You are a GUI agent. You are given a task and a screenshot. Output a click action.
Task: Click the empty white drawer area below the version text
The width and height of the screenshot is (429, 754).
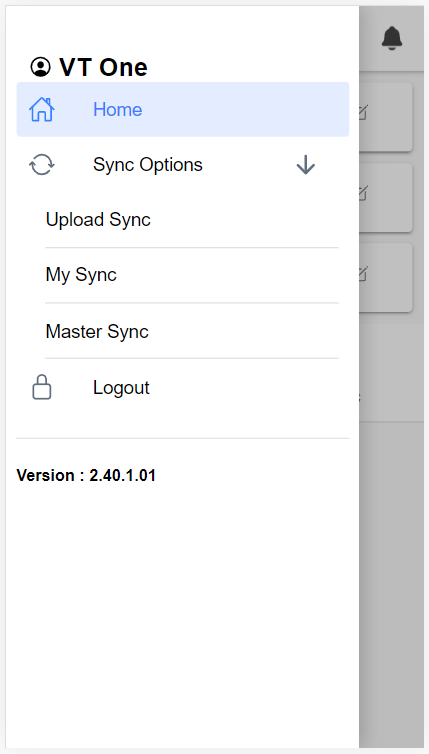pyautogui.click(x=183, y=616)
